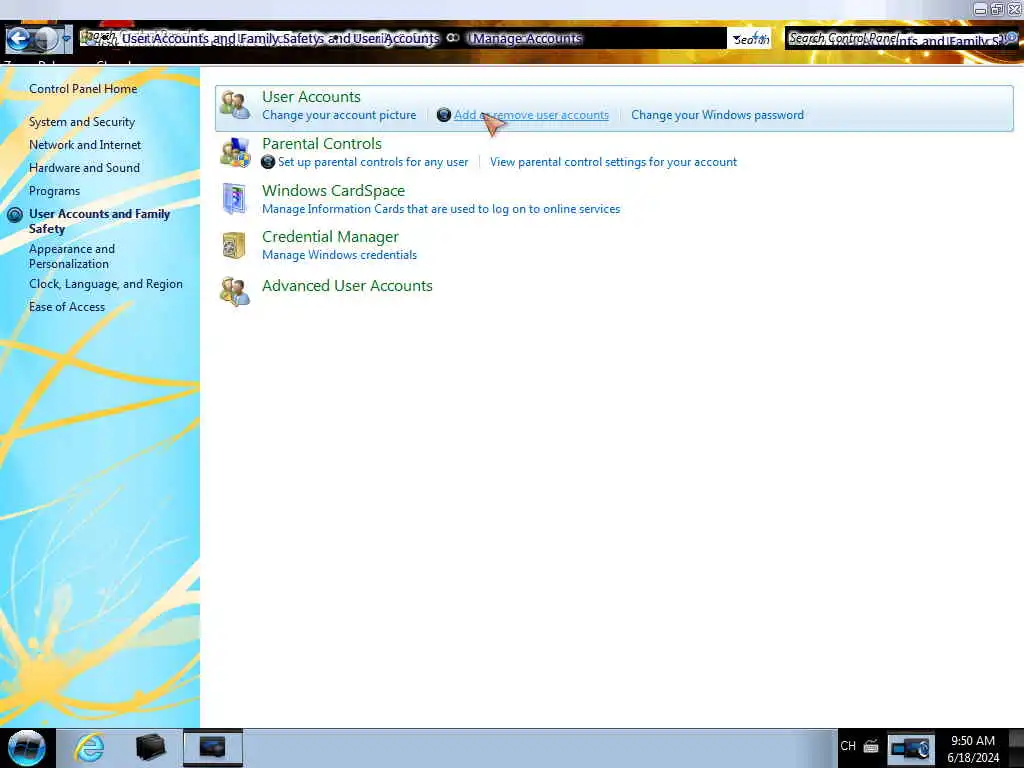Click the User Accounts category icon

pos(234,105)
